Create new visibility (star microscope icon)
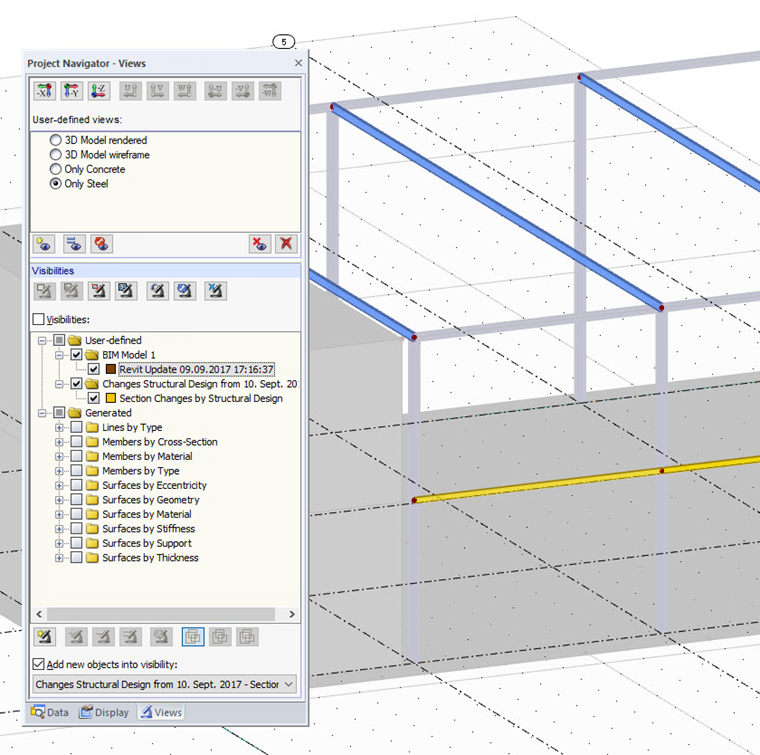 tap(45, 636)
